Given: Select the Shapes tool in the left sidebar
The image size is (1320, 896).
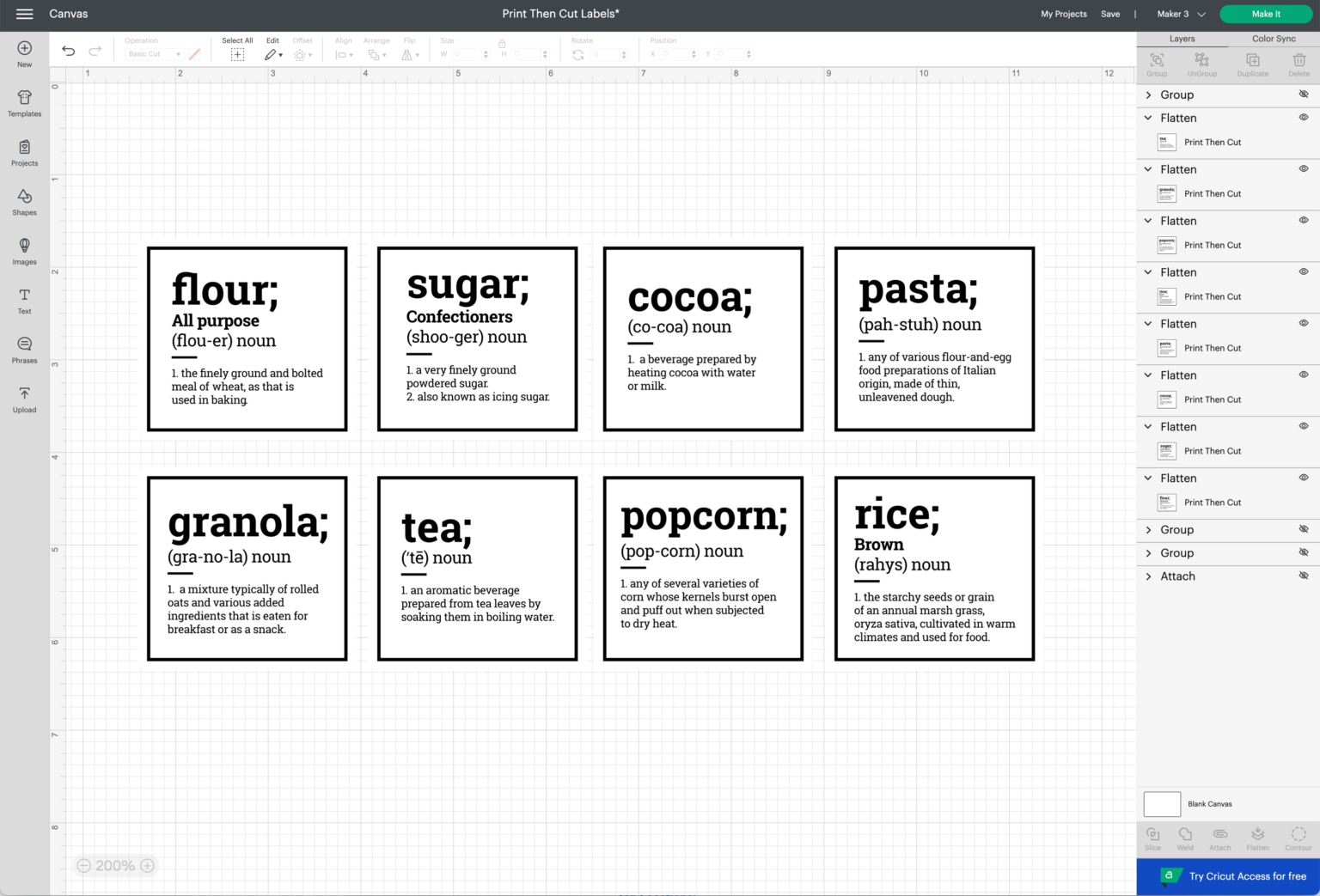Looking at the screenshot, I should coord(24,202).
